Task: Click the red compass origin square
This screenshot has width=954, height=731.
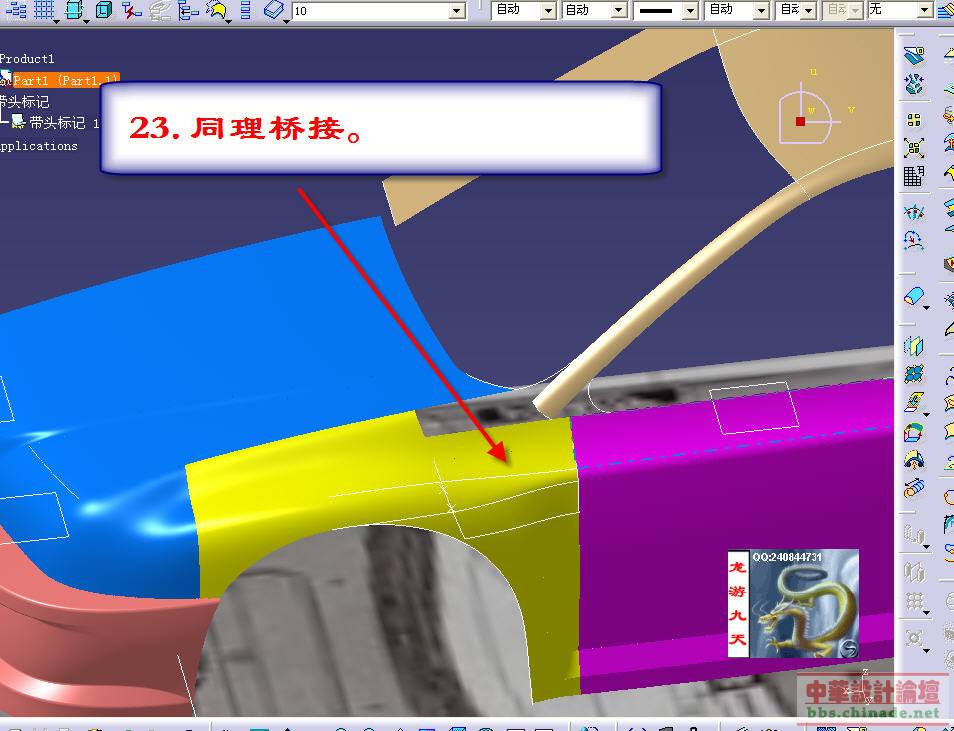Action: tap(800, 121)
